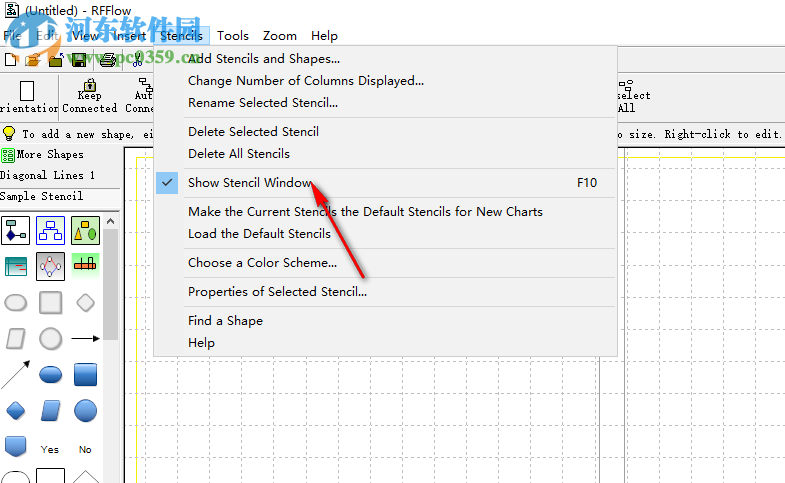Viewport: 785px width, 483px height.
Task: Select the flowchart connector stencil icon
Action: pos(16,231)
